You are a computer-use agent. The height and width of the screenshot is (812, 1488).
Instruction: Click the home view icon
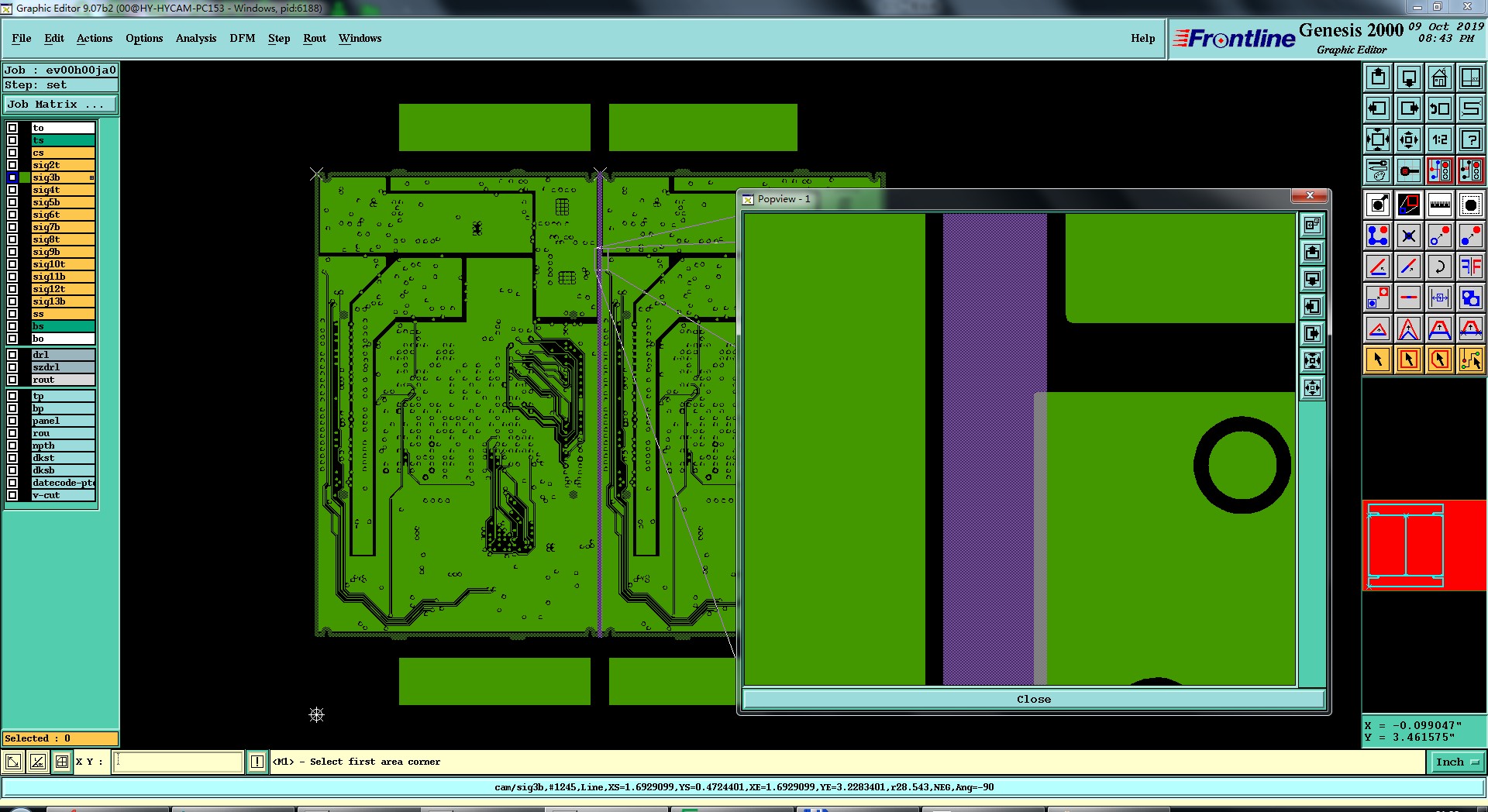pyautogui.click(x=1440, y=77)
